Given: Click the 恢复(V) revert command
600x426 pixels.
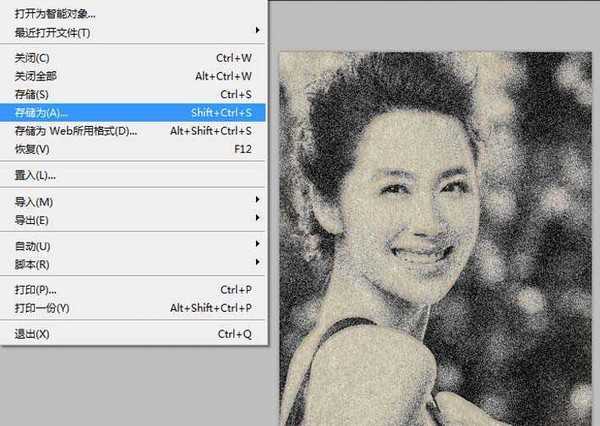Looking at the screenshot, I should click(32, 149).
